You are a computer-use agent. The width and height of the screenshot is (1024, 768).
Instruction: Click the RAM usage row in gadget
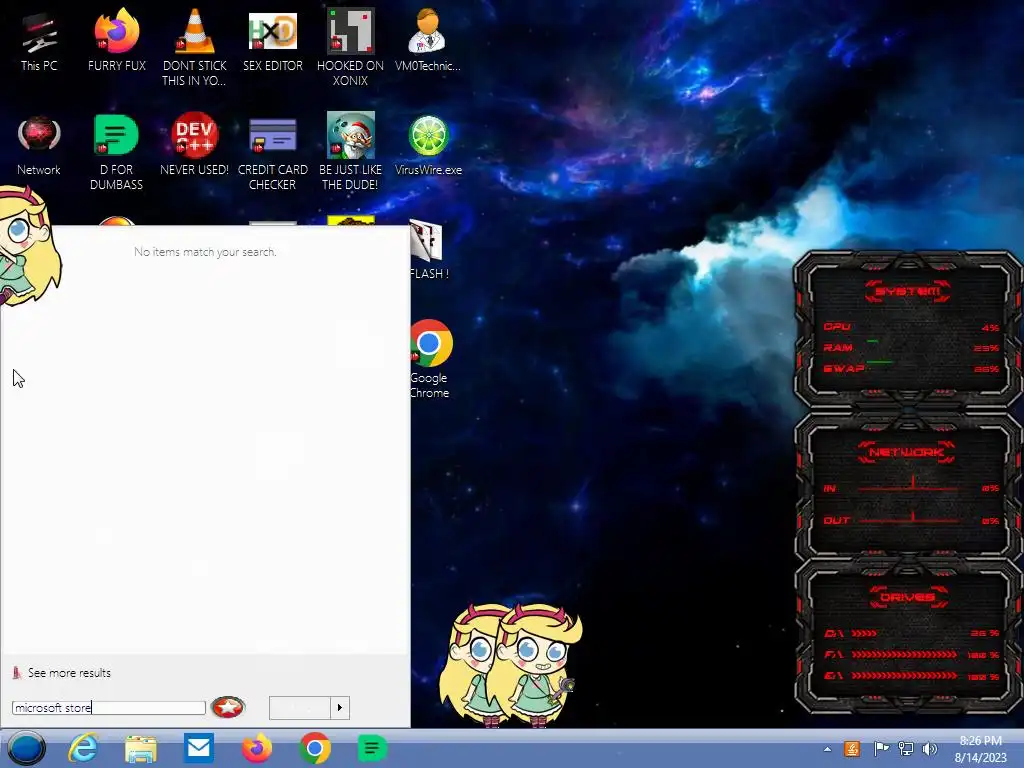click(x=911, y=348)
